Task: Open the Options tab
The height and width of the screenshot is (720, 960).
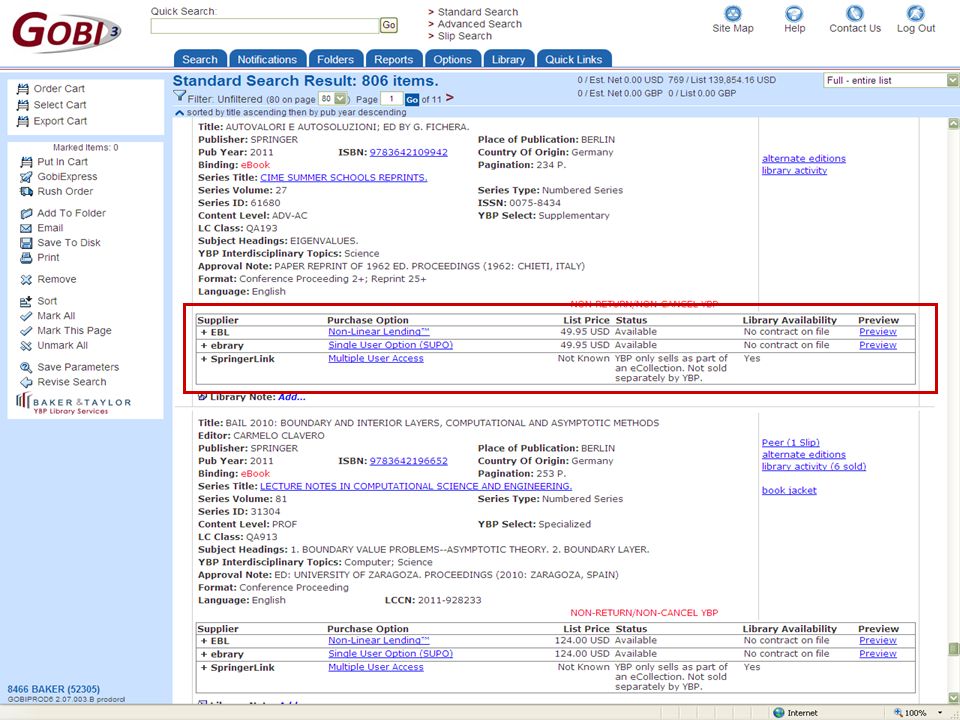Action: tap(452, 59)
